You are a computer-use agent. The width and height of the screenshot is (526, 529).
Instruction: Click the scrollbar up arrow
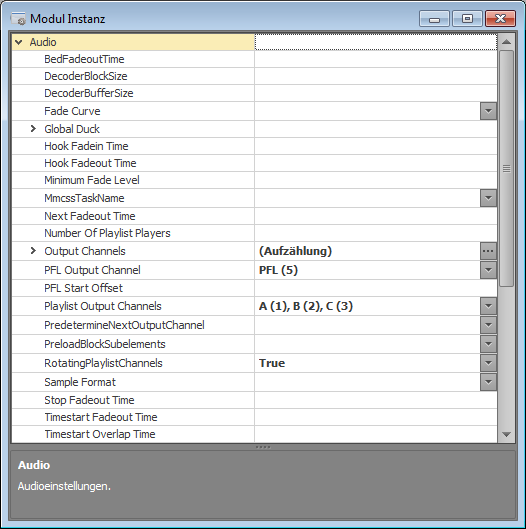pyautogui.click(x=506, y=42)
